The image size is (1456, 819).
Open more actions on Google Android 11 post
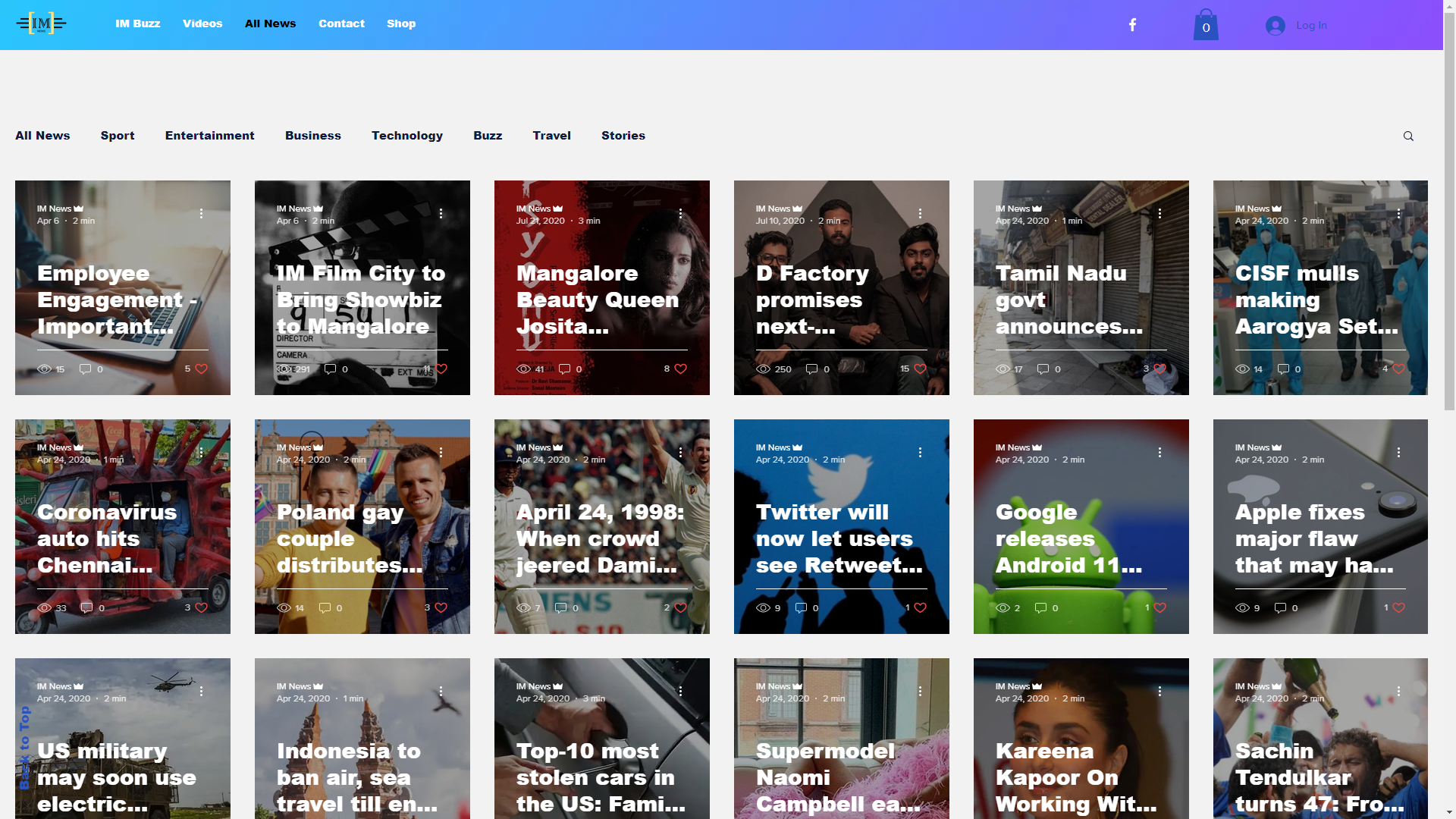point(1159,453)
